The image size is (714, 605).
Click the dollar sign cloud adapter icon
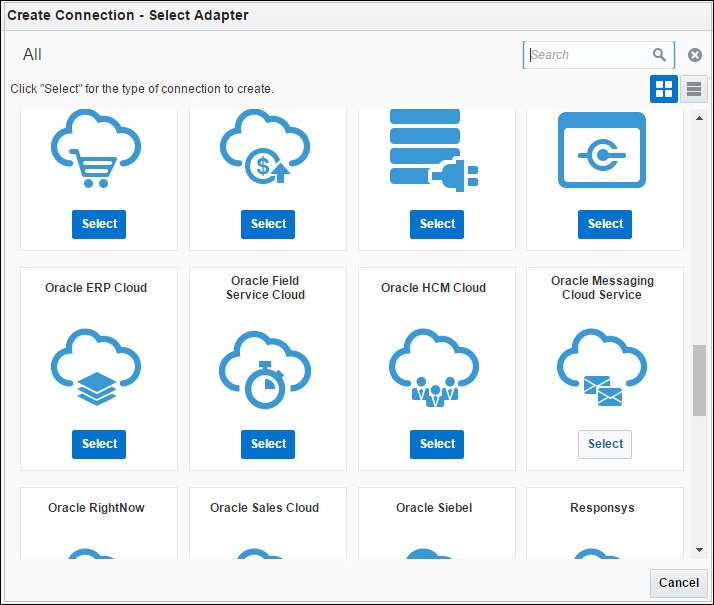[265, 147]
